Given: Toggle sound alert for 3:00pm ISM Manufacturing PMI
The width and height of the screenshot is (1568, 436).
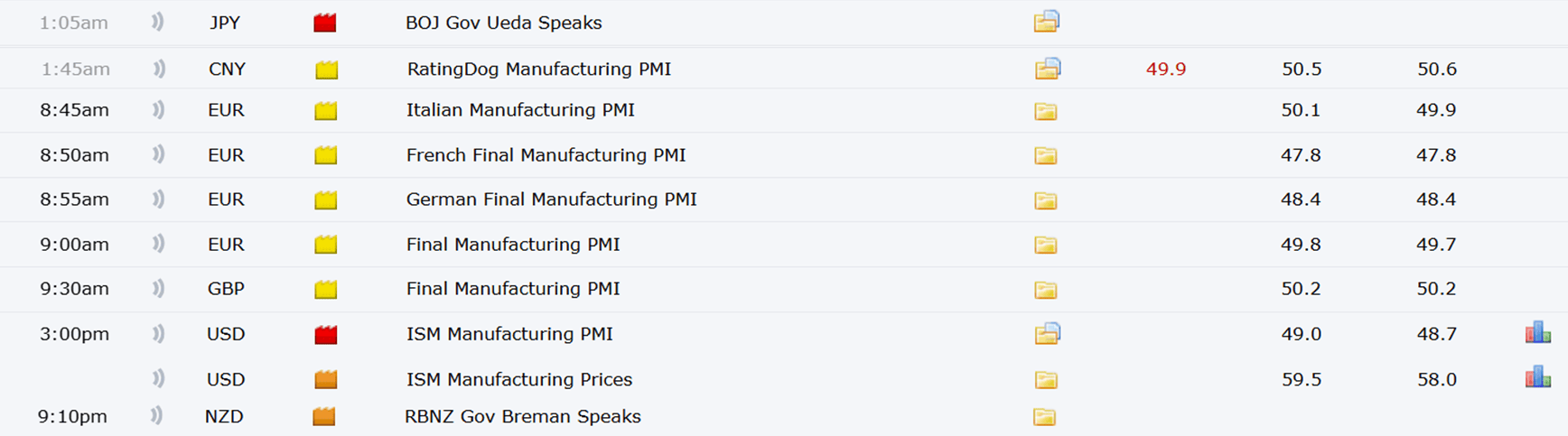Looking at the screenshot, I should pos(159,334).
